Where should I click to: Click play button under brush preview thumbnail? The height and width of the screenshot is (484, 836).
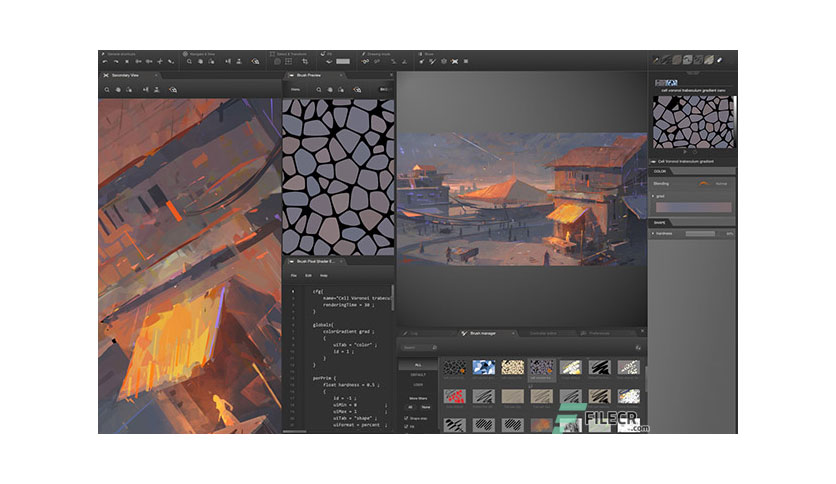click(685, 152)
